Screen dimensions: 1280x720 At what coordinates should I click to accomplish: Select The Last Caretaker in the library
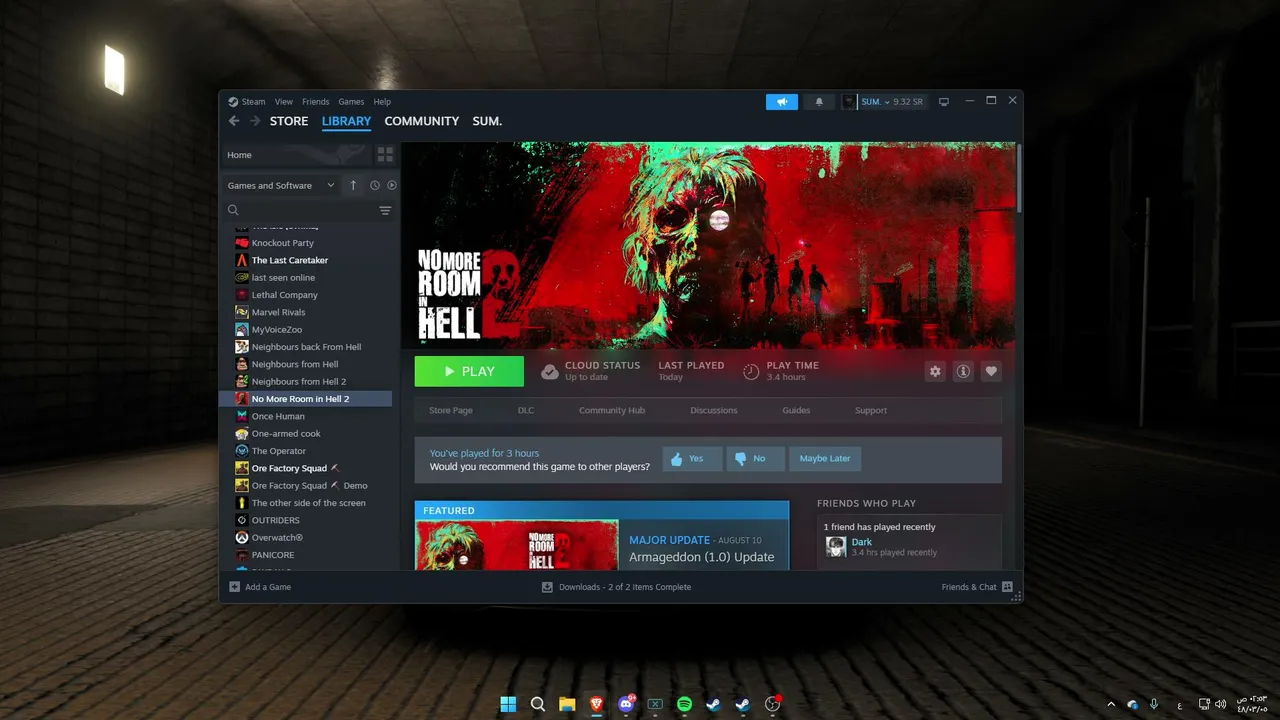pyautogui.click(x=290, y=260)
